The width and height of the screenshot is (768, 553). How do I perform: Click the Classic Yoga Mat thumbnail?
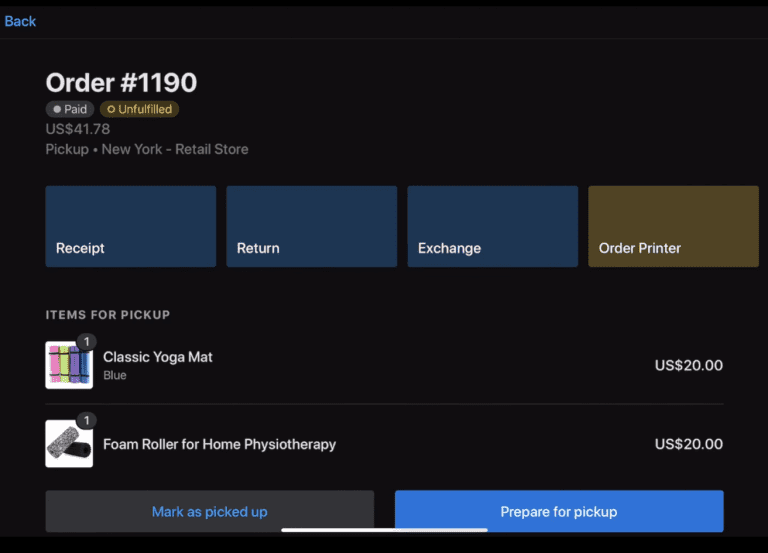[69, 365]
